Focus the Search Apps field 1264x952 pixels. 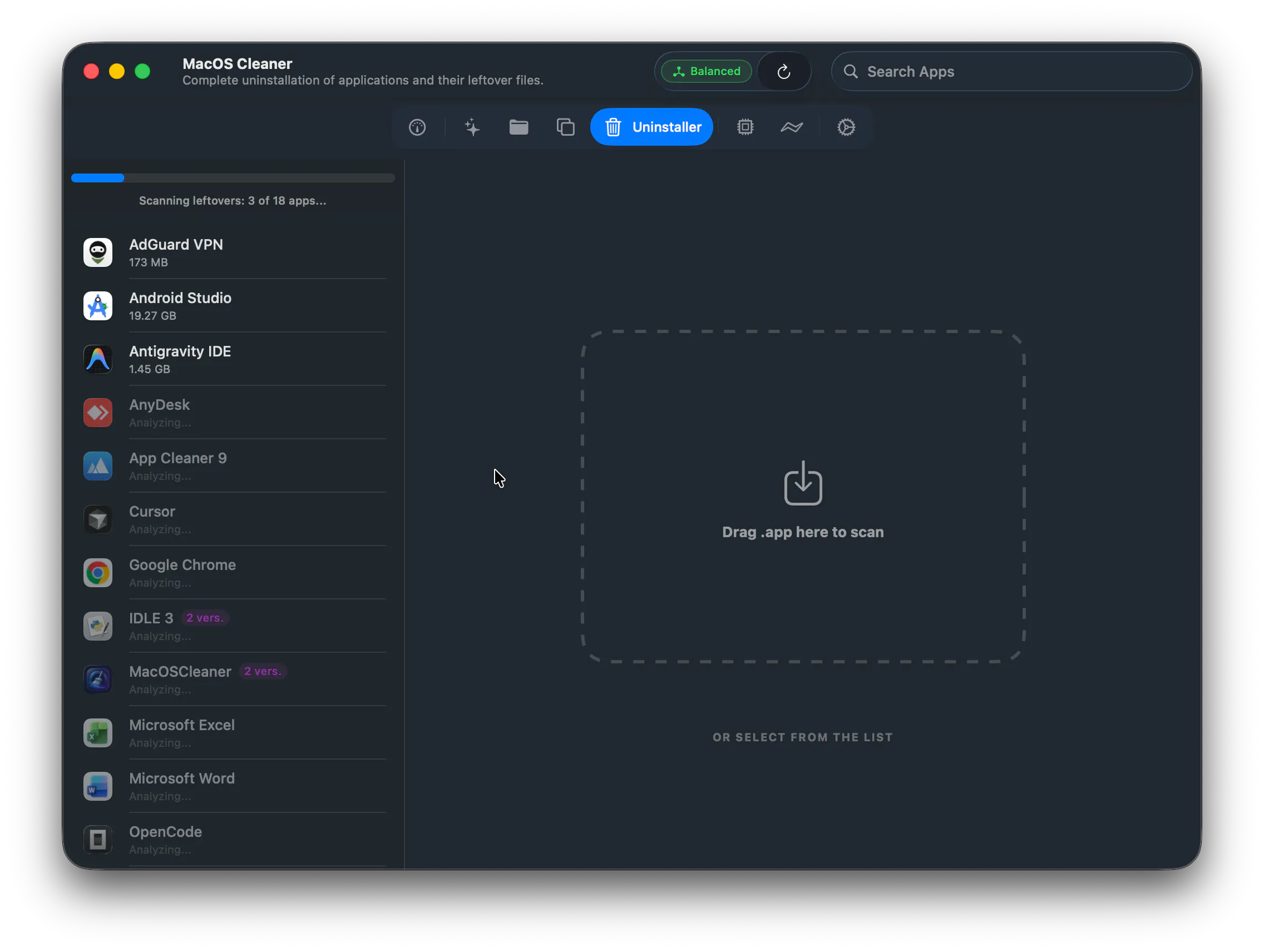1011,71
